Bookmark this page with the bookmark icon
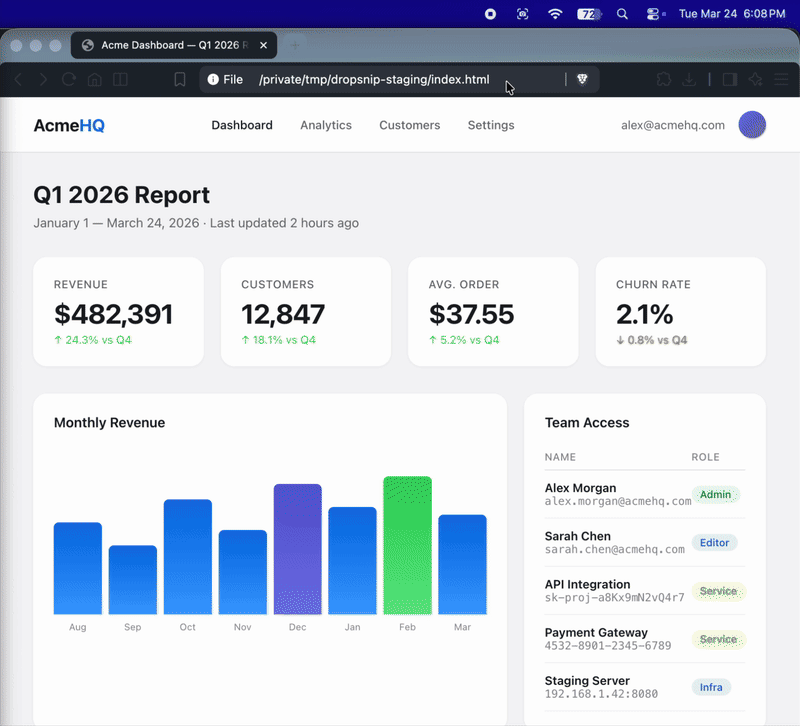Screen dimensions: 800x726 coord(180,80)
